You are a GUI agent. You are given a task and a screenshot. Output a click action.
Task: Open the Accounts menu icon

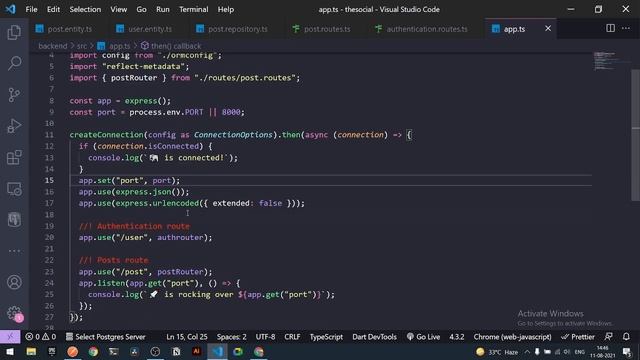(14, 282)
